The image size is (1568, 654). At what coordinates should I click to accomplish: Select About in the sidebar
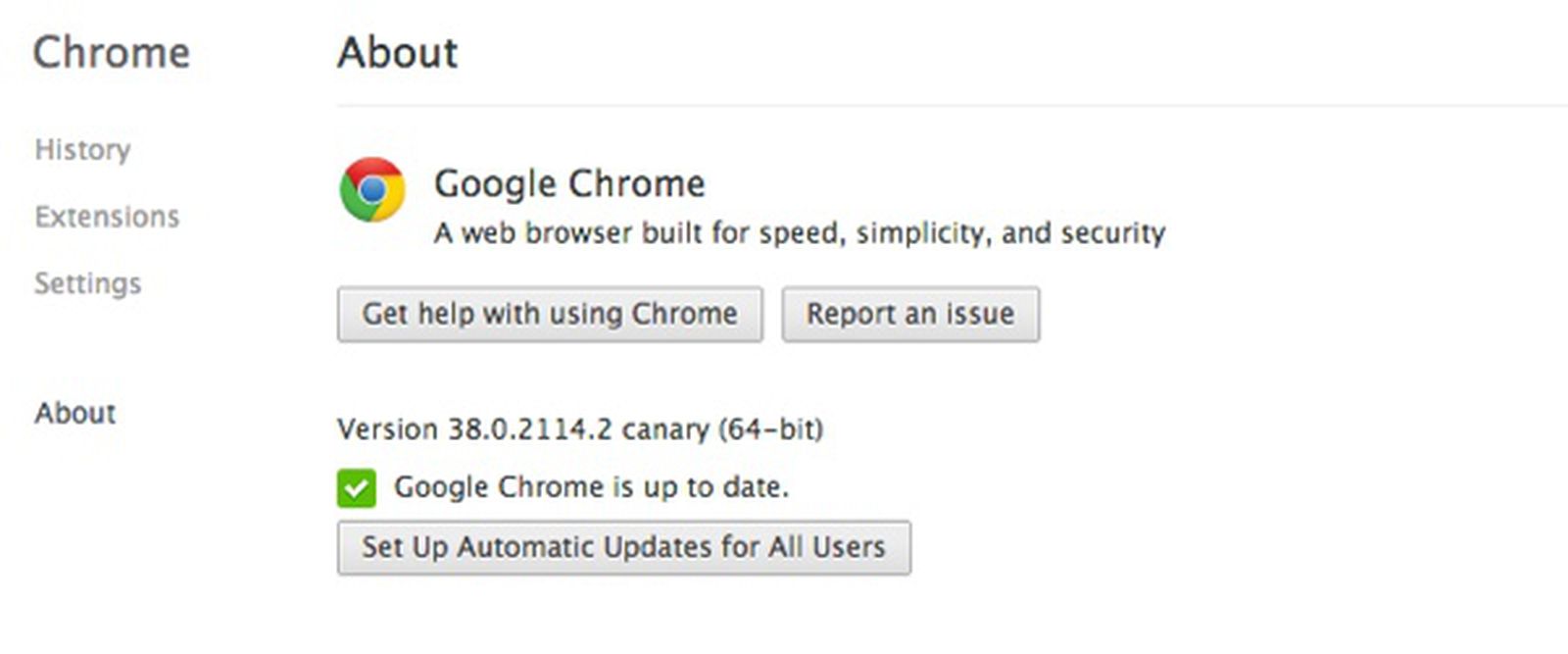[x=73, y=413]
